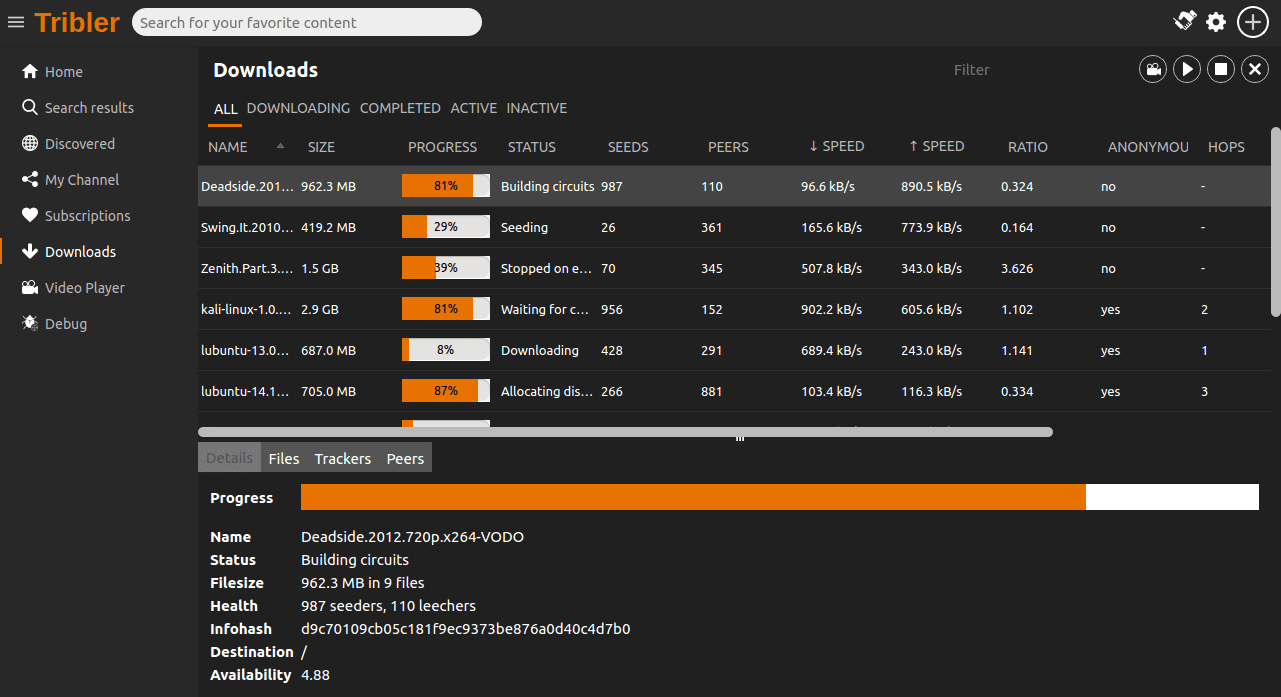Switch to the ACTIVE tab
Image resolution: width=1281 pixels, height=697 pixels.
[x=473, y=108]
